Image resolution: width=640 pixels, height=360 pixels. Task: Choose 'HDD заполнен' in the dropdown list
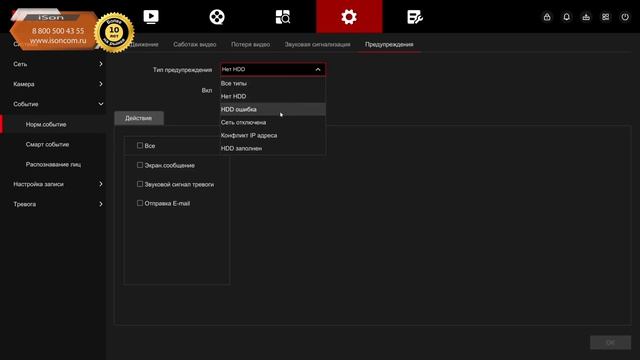pos(273,149)
